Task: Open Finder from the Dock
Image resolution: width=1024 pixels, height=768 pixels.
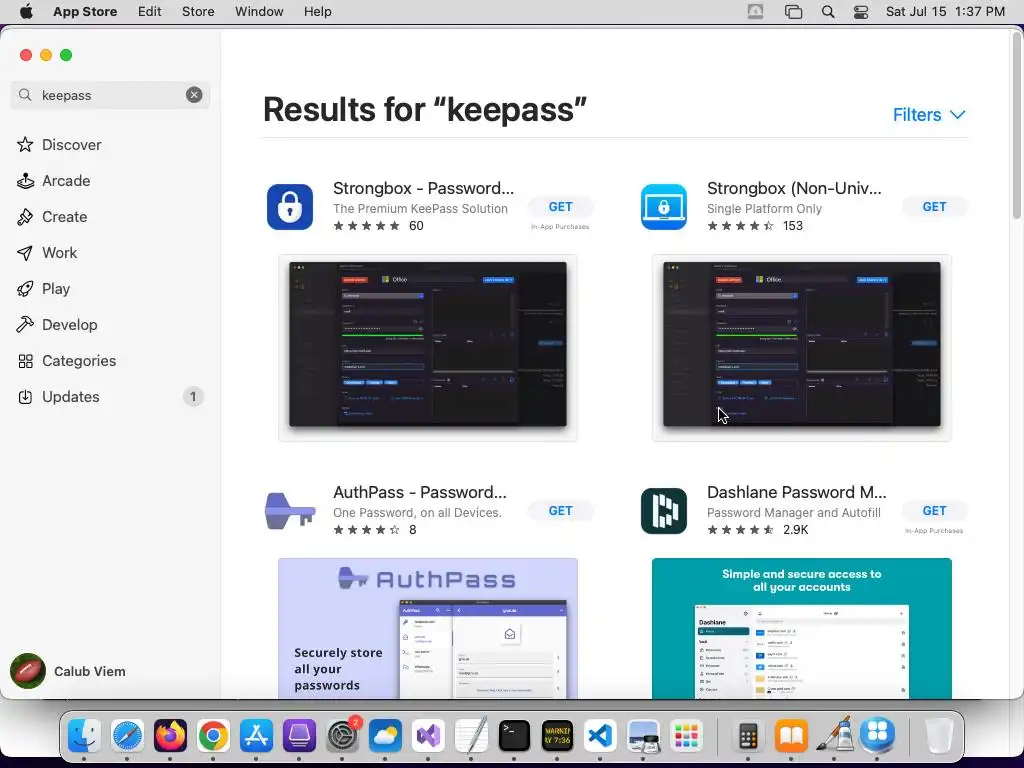Action: pos(84,736)
